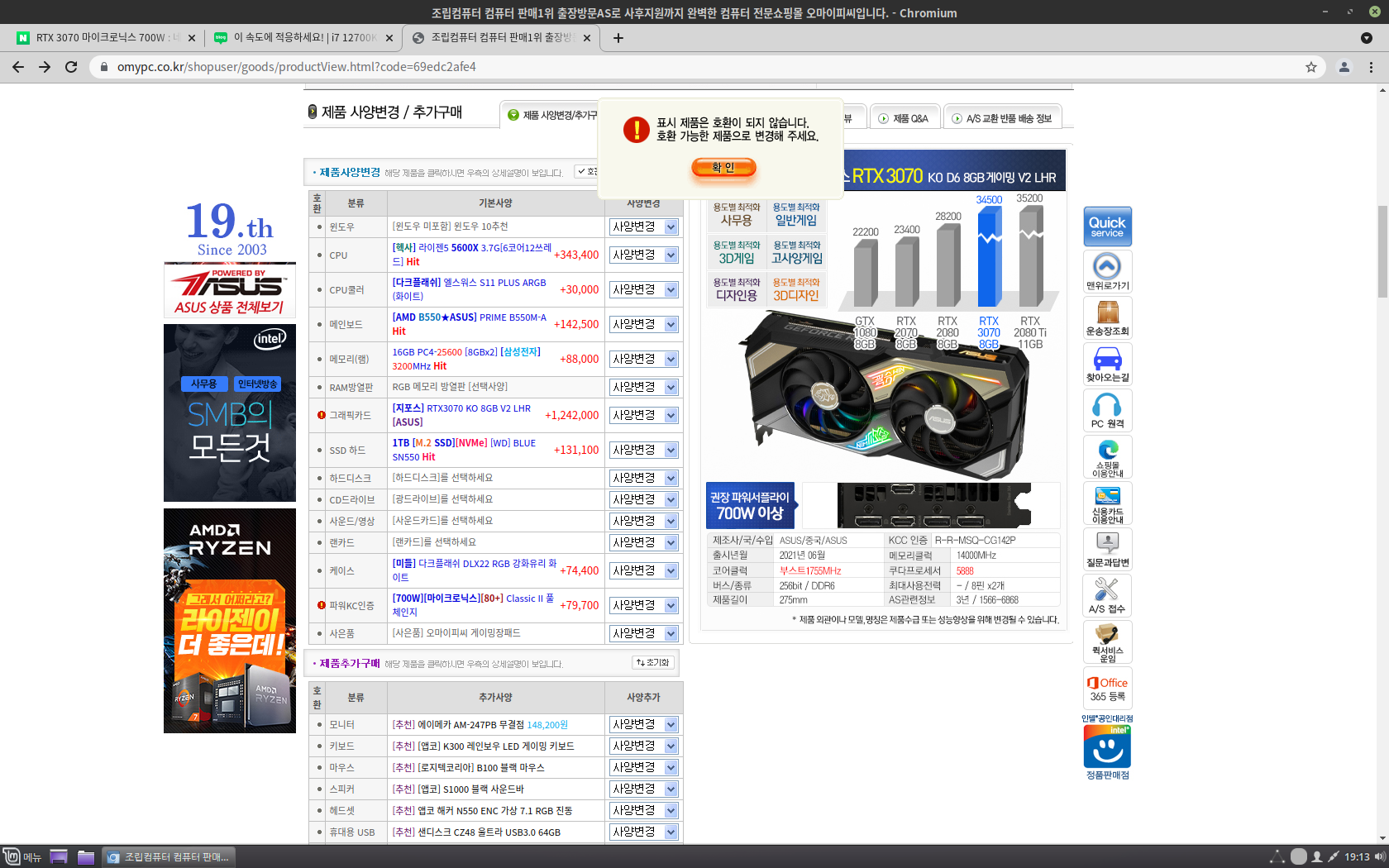The image size is (1389, 868).
Task: Open 마이크로닉스 Classic II 700W power link
Action: click(473, 605)
